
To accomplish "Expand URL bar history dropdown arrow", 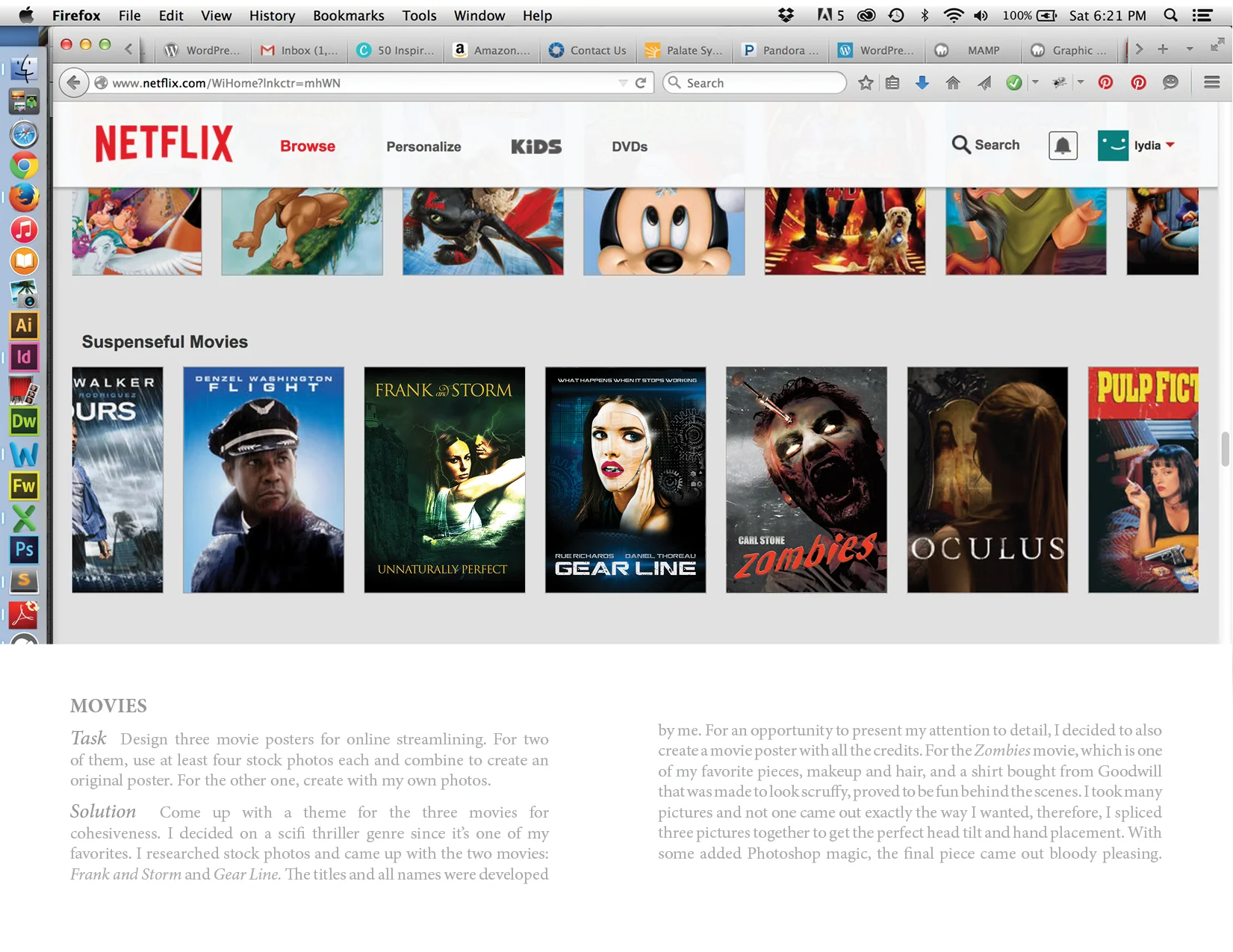I will [x=623, y=83].
